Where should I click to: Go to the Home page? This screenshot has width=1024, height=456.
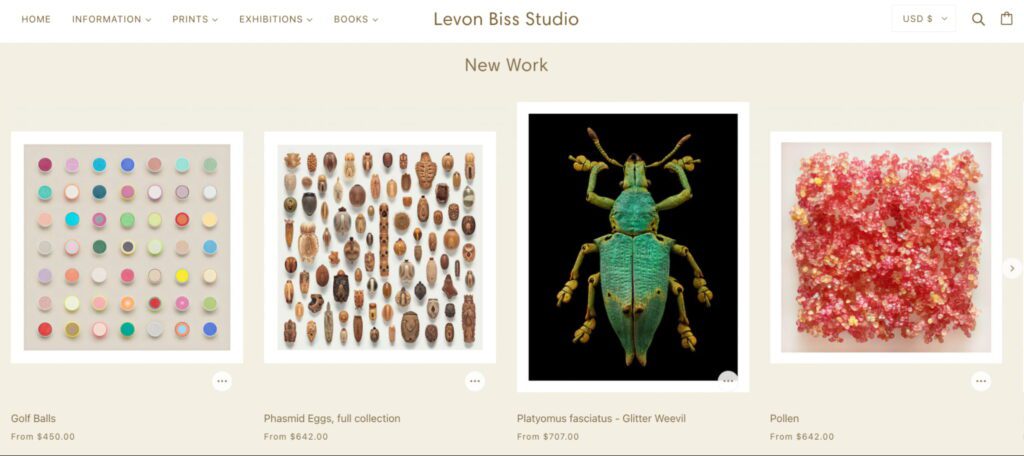pos(36,20)
